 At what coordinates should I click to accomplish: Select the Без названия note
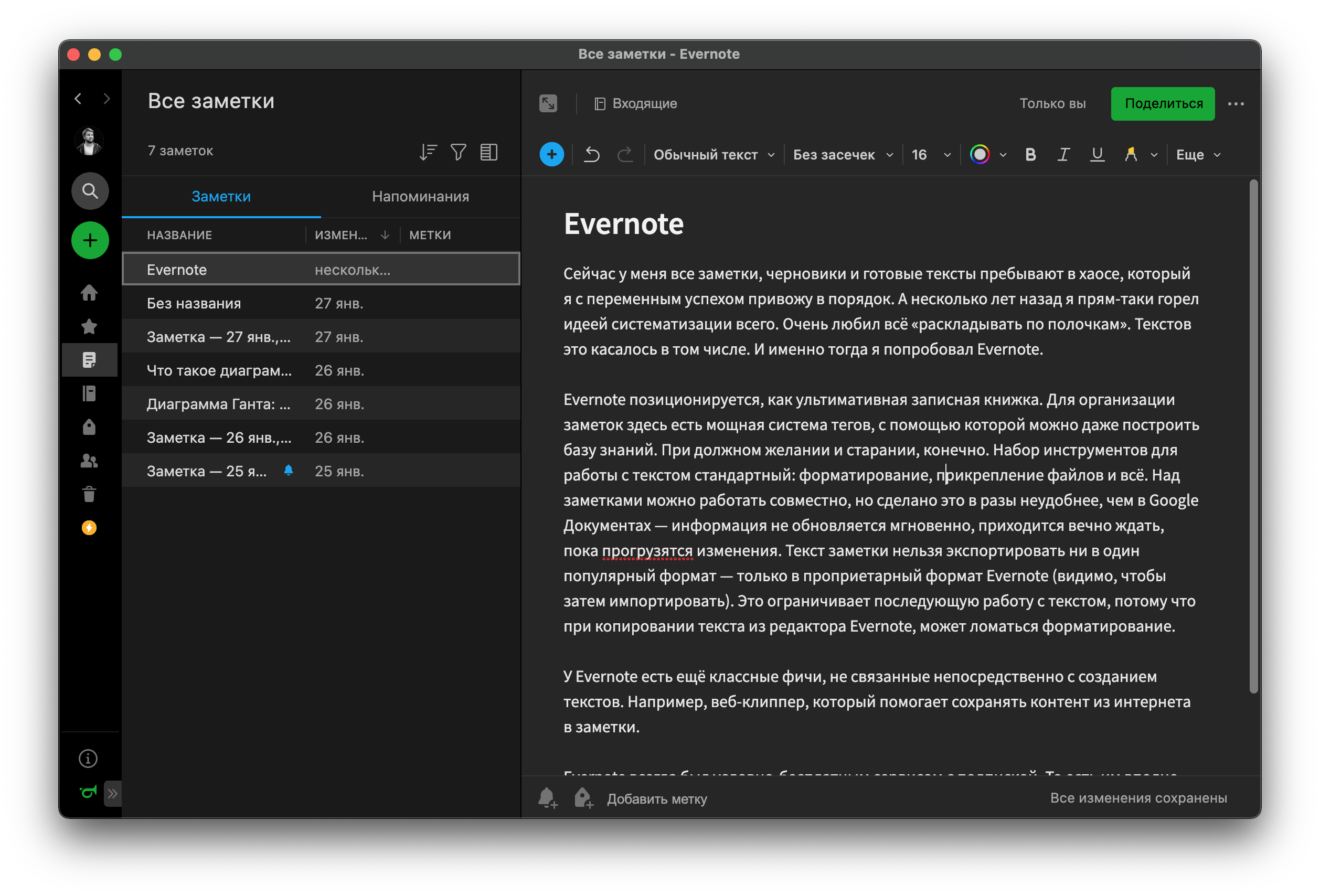pyautogui.click(x=321, y=303)
